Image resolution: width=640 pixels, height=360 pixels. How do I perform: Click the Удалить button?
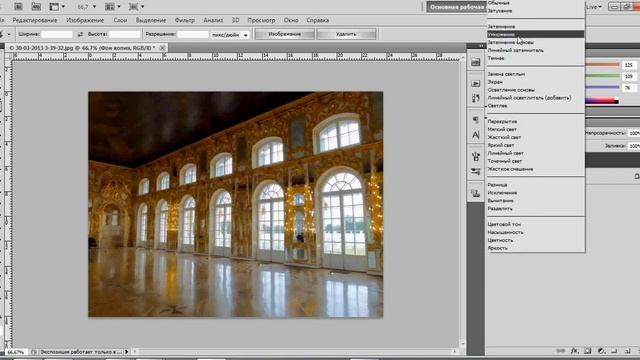click(x=346, y=34)
